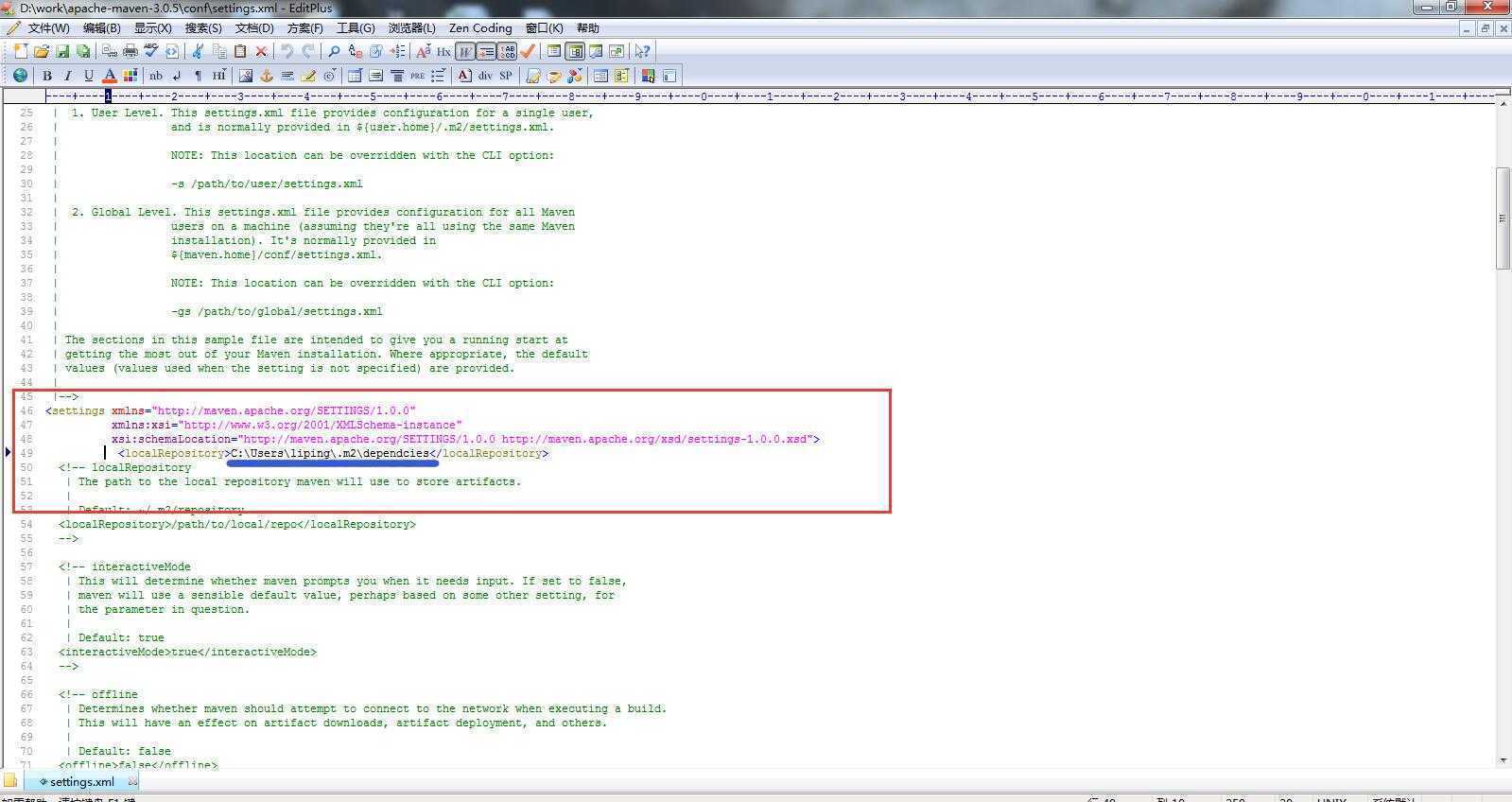The width and height of the screenshot is (1512, 802).
Task: Toggle the highlighted directory window button
Action: (x=575, y=51)
